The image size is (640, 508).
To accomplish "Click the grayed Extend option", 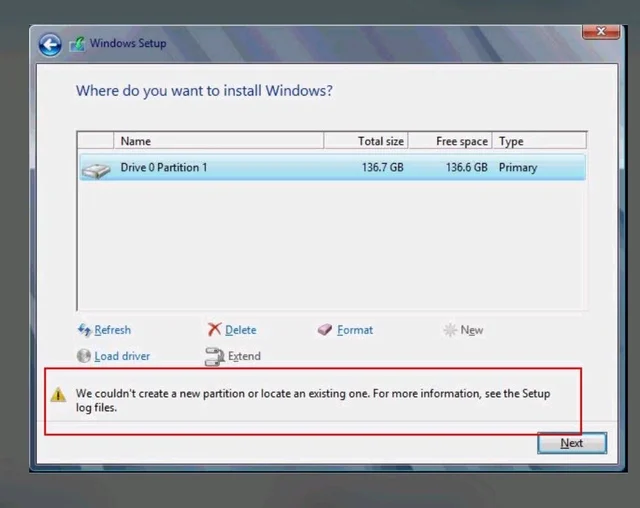I will tap(244, 356).
